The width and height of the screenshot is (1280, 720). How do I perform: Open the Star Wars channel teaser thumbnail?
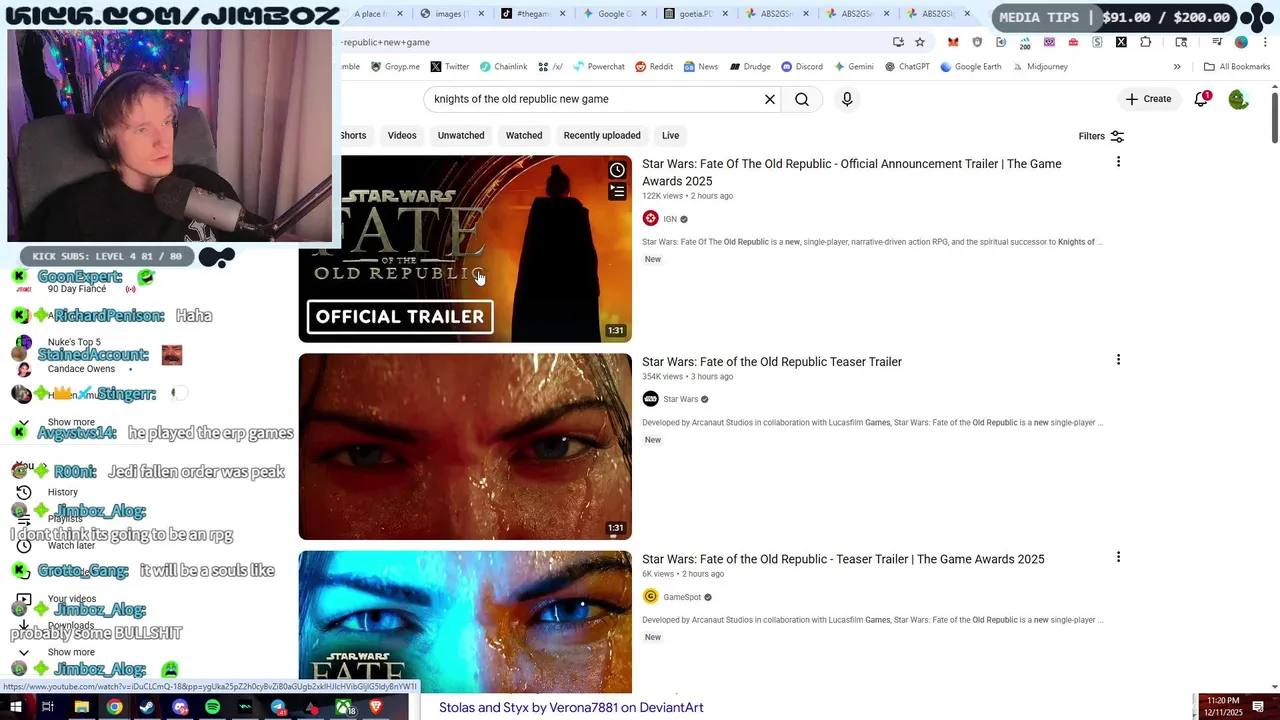tap(465, 447)
